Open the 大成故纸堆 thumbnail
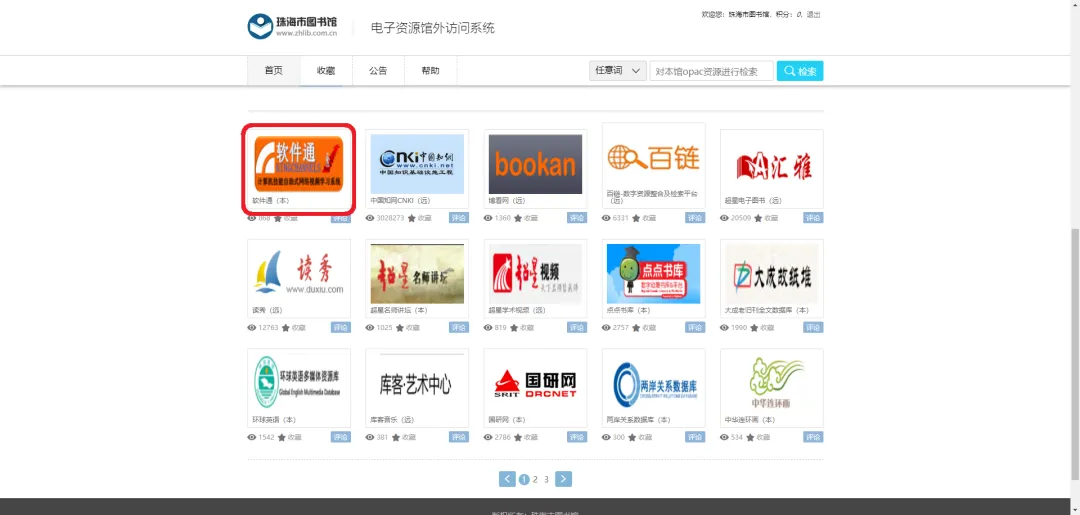Screen dimensions: 1080x515 click(771, 273)
